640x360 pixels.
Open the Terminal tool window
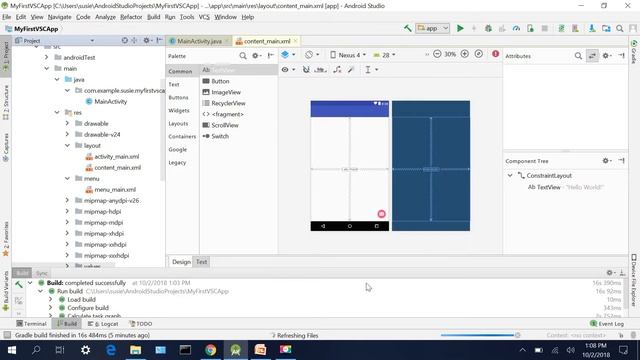point(31,324)
